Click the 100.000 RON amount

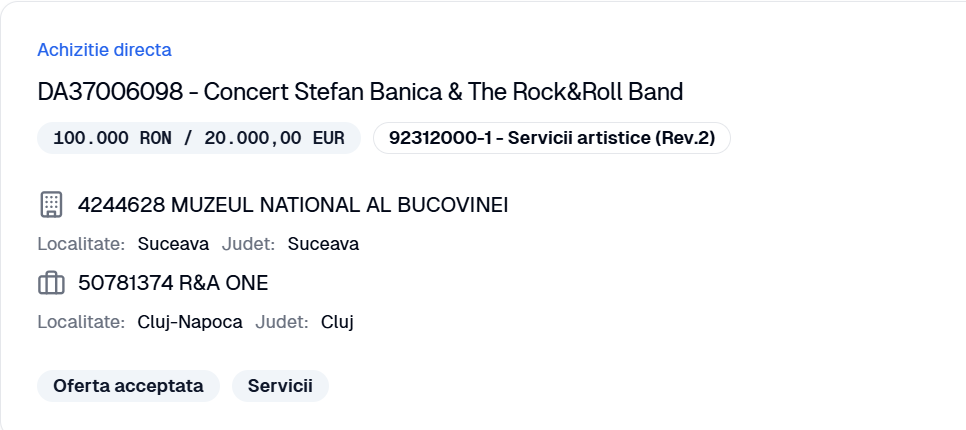(x=113, y=138)
